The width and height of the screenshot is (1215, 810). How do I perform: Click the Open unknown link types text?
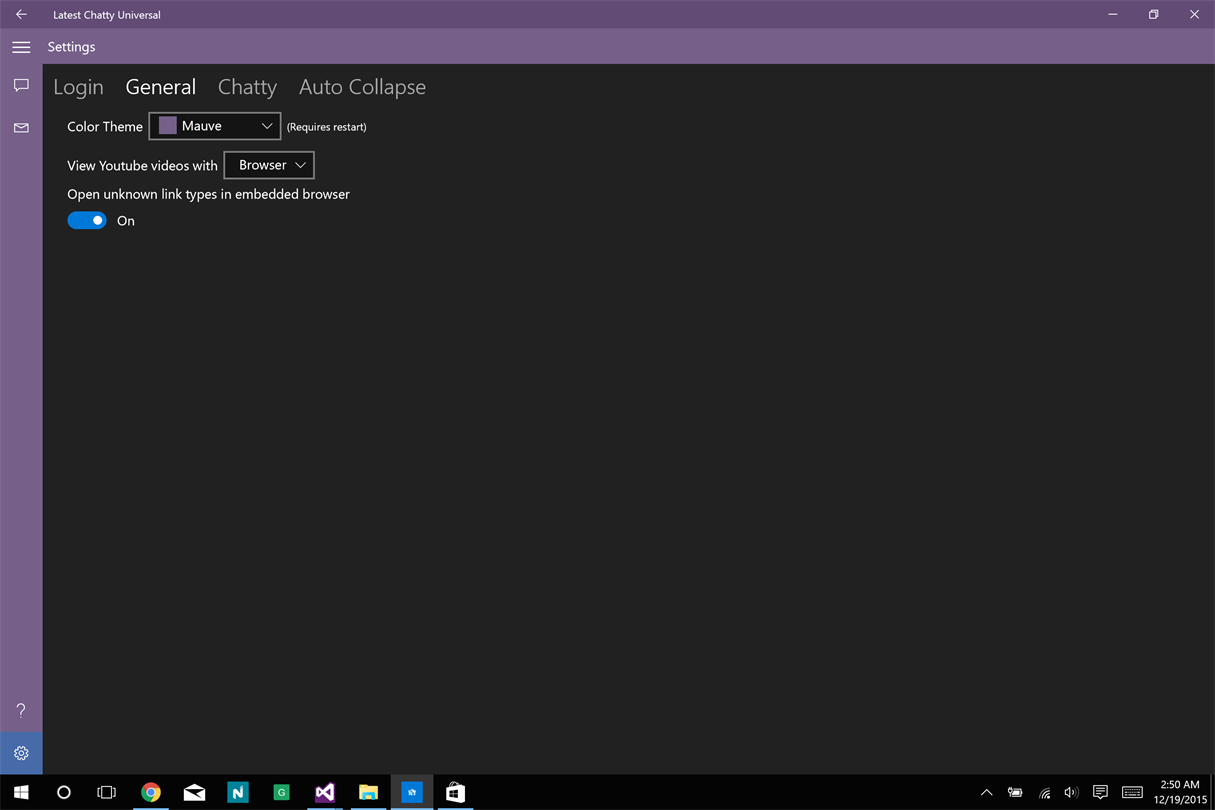click(x=208, y=194)
